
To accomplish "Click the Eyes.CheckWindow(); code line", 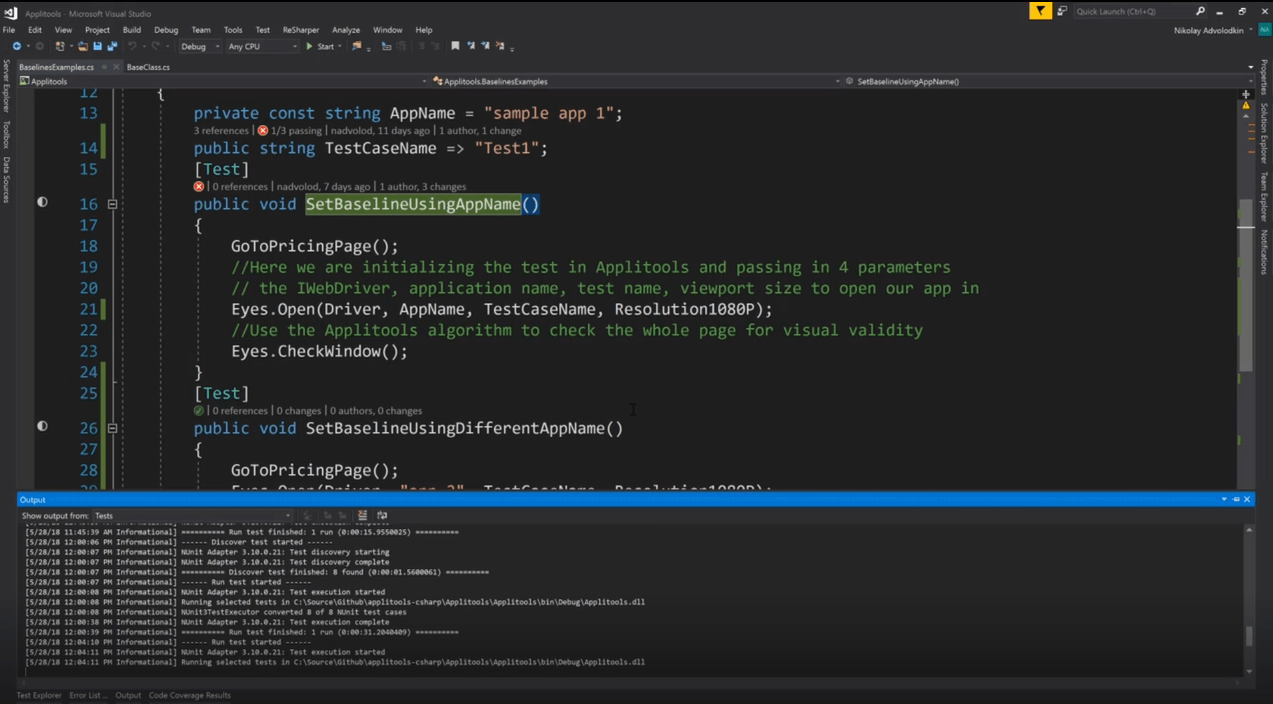I will (x=319, y=351).
